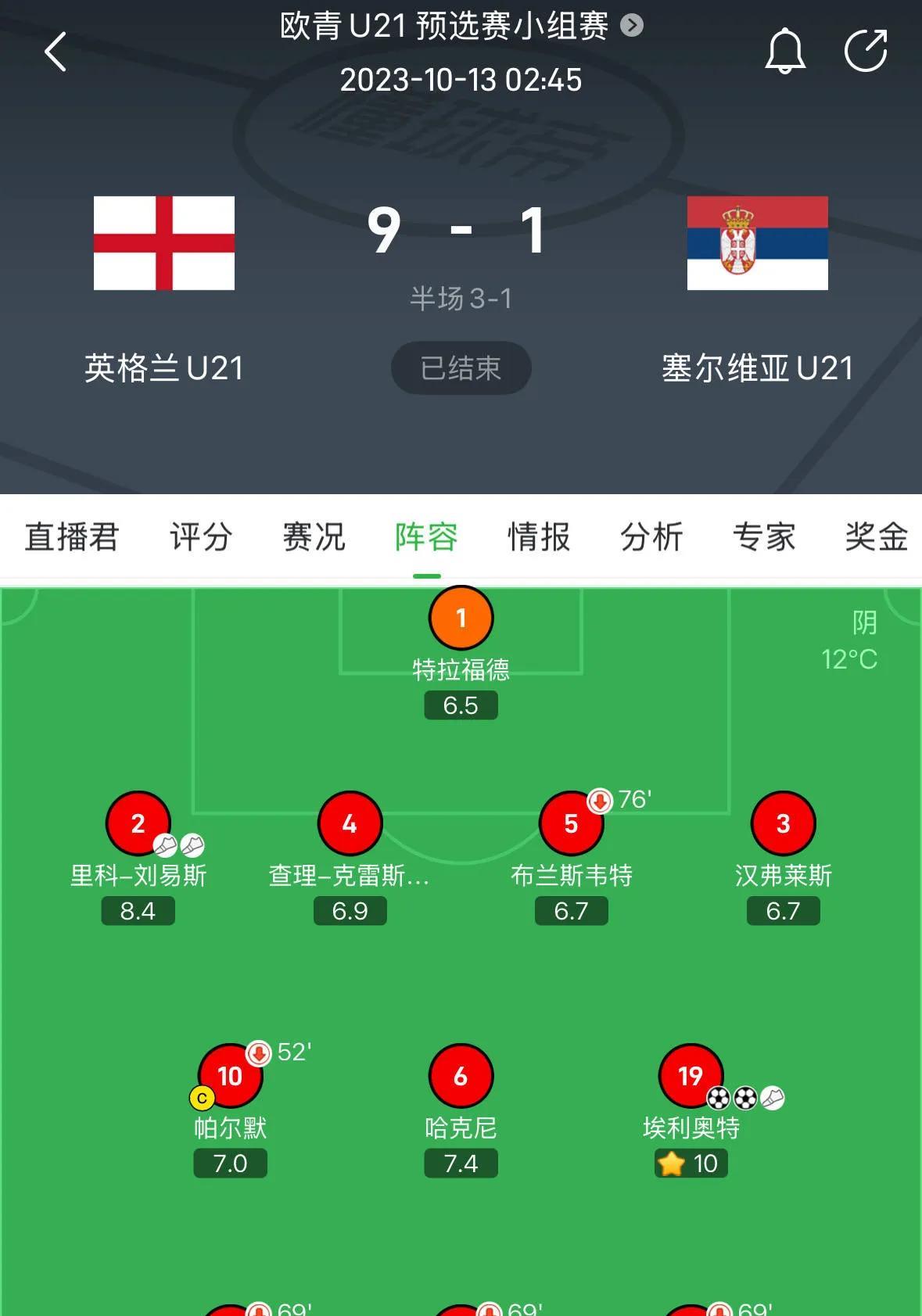Viewport: 922px width, 1316px height.
Task: Open the 赛况 tab
Action: coord(314,537)
